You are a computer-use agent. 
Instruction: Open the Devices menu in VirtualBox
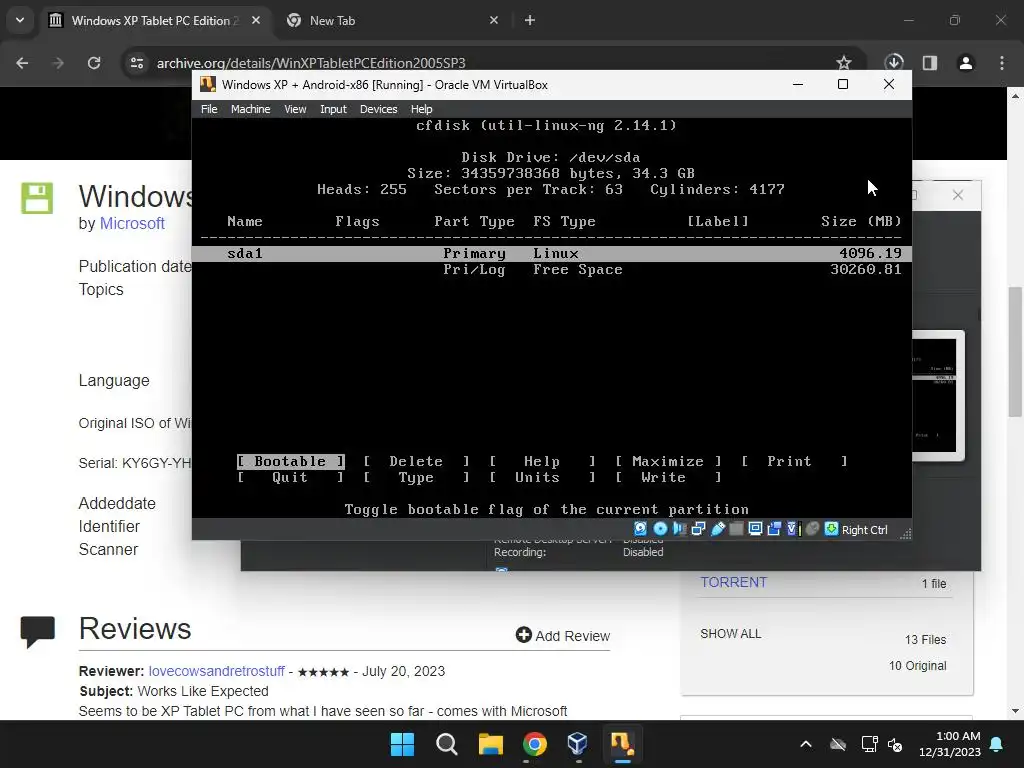378,109
